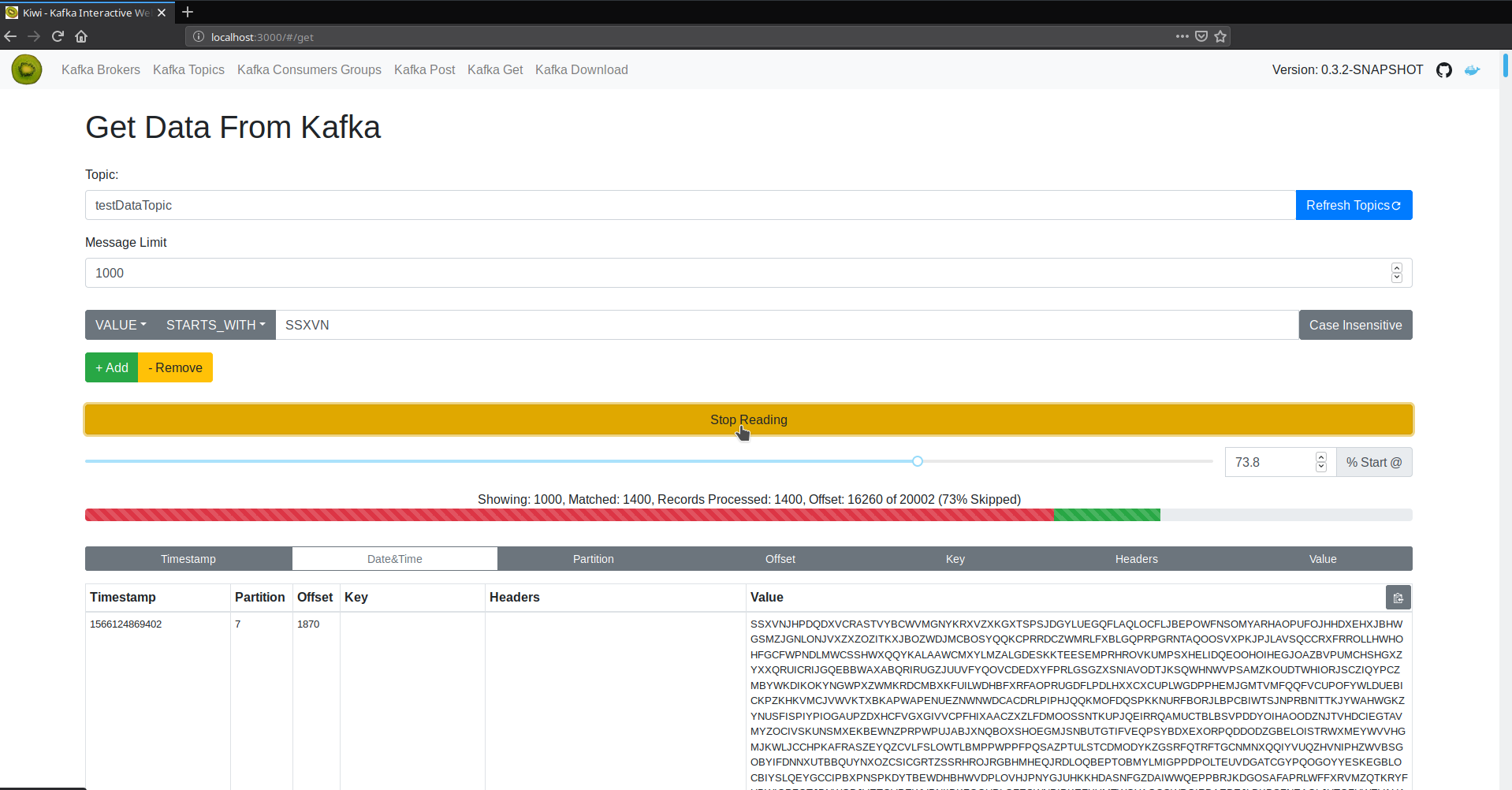The image size is (1512, 790).
Task: Toggle the Value column button
Action: click(1323, 559)
